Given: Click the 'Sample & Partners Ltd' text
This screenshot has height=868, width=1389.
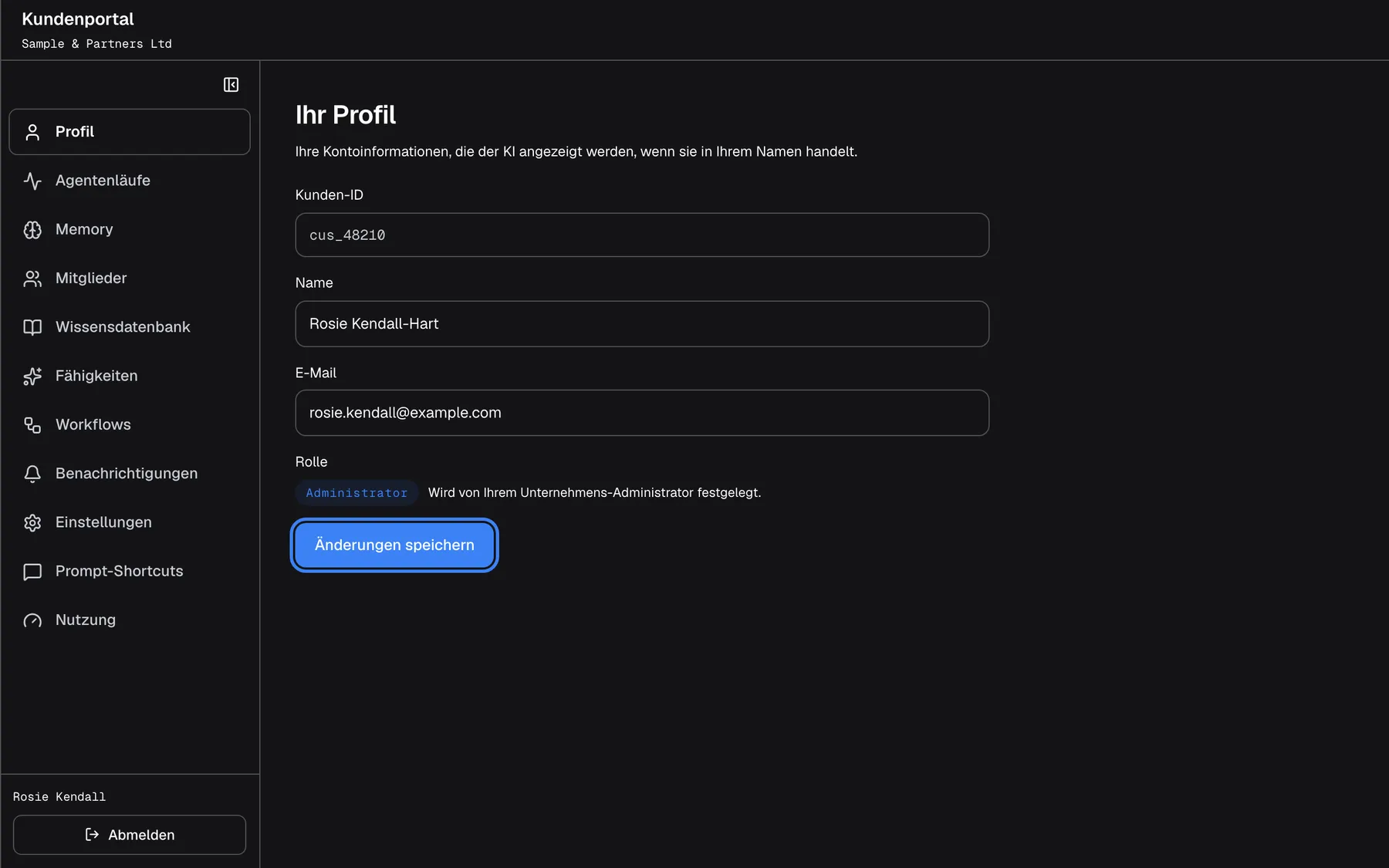Looking at the screenshot, I should pyautogui.click(x=96, y=44).
